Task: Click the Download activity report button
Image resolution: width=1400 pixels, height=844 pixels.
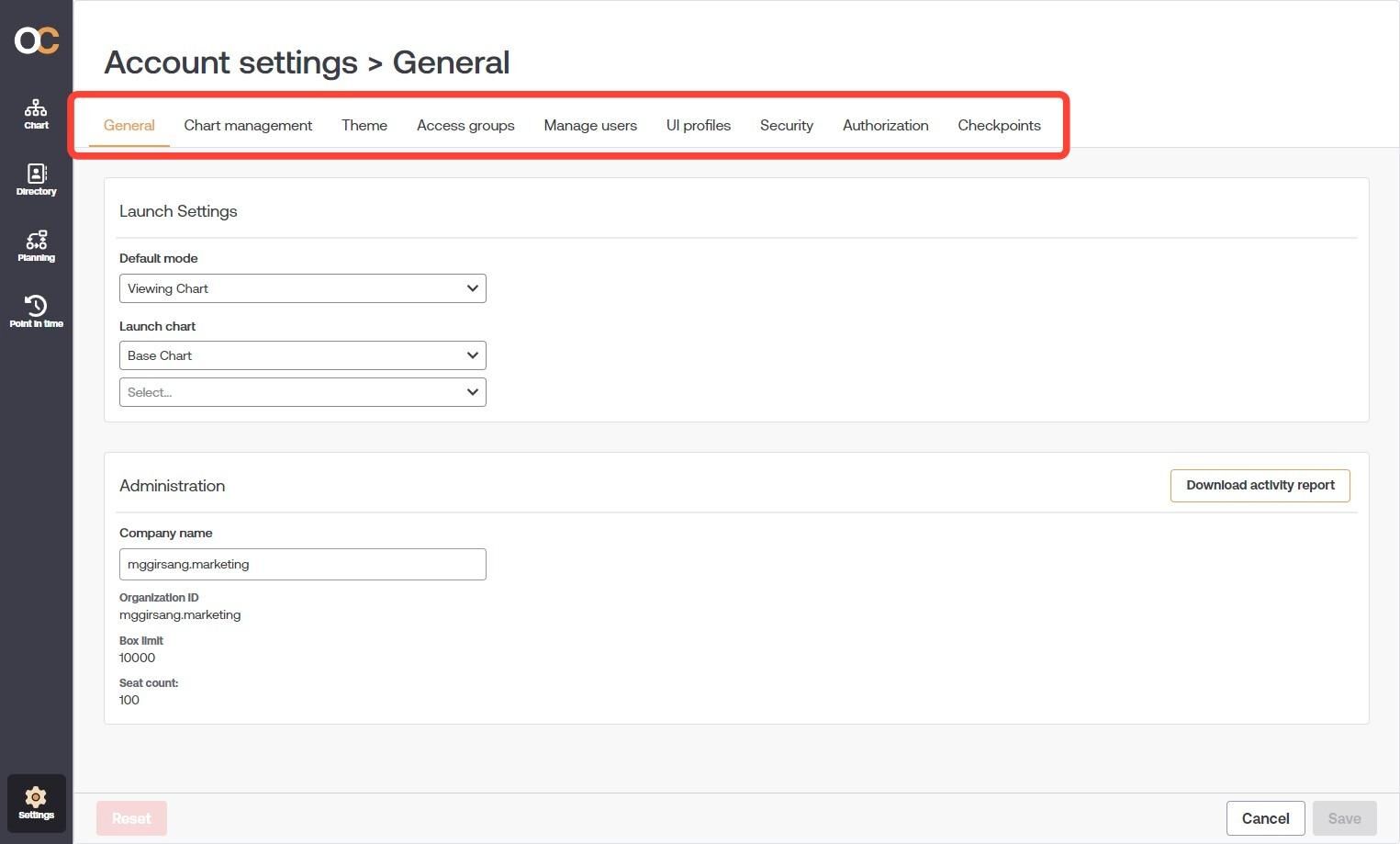Action: coord(1260,486)
